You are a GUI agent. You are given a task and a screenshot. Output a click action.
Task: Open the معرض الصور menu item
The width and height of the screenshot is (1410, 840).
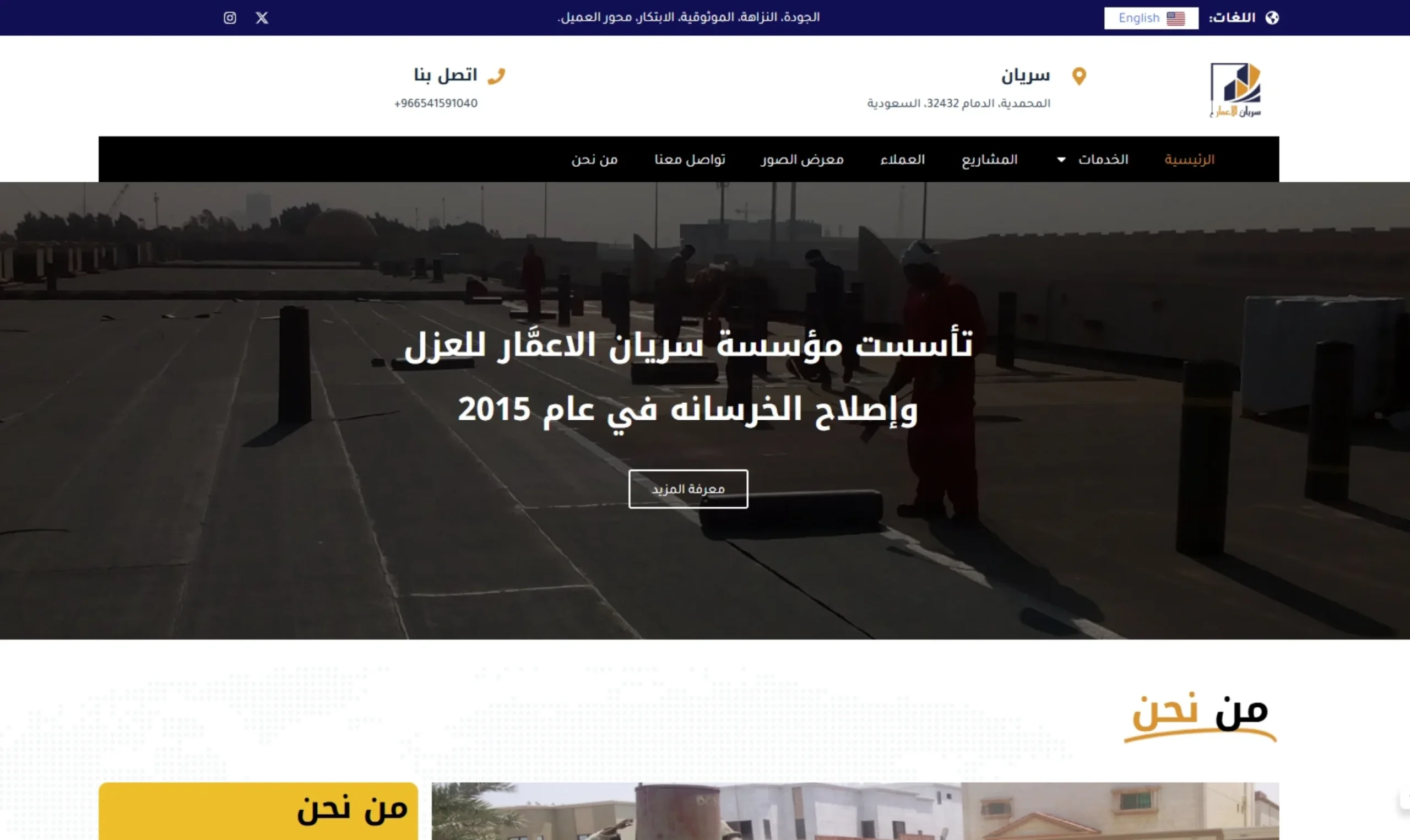802,160
